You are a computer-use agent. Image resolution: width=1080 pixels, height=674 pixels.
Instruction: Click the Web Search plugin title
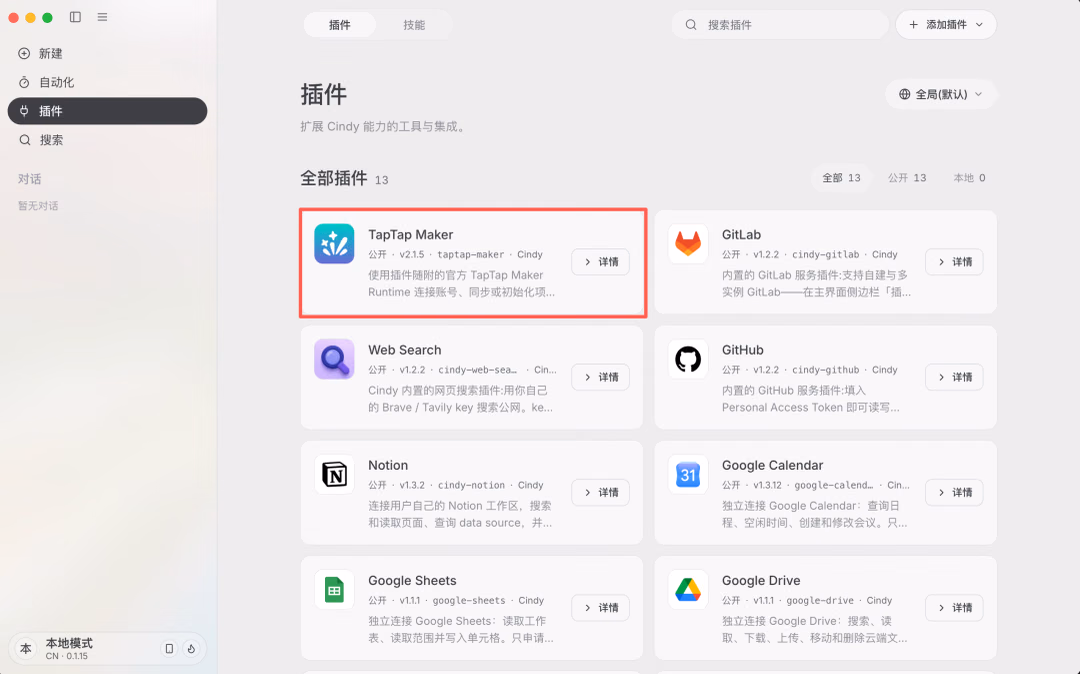click(404, 350)
